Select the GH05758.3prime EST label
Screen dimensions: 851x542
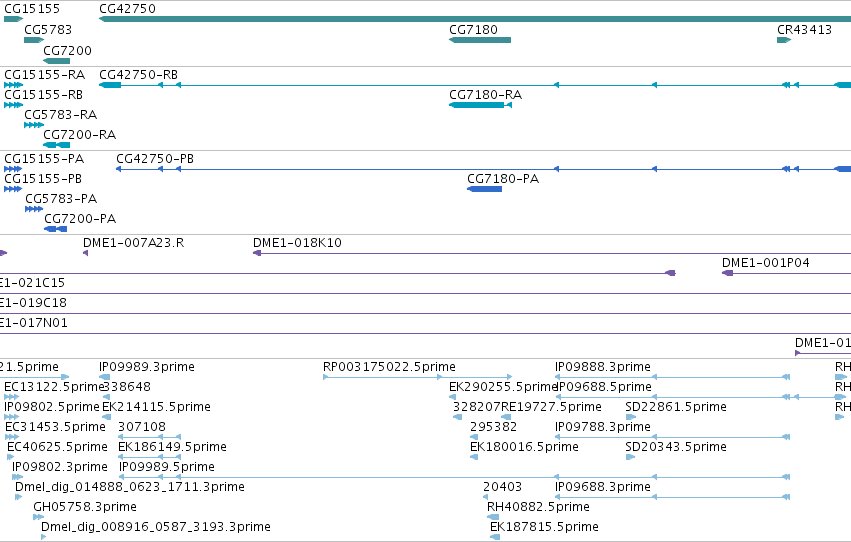click(85, 507)
